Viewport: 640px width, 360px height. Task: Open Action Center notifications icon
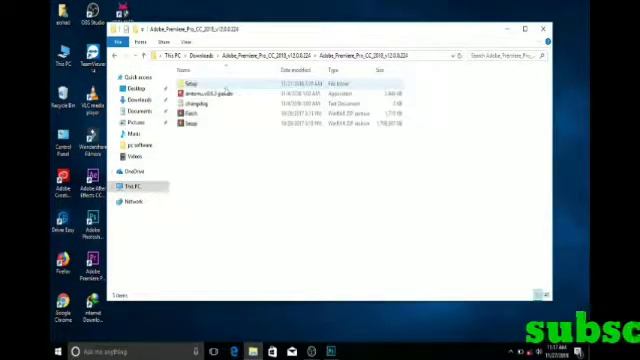[578, 352]
